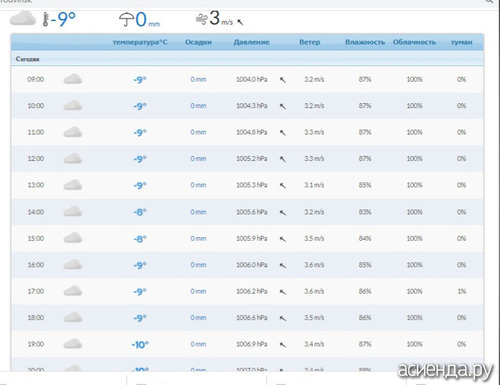The width and height of the screenshot is (500, 385).
Task: Click the cloud icon in the 19:00 row
Action: [x=73, y=344]
